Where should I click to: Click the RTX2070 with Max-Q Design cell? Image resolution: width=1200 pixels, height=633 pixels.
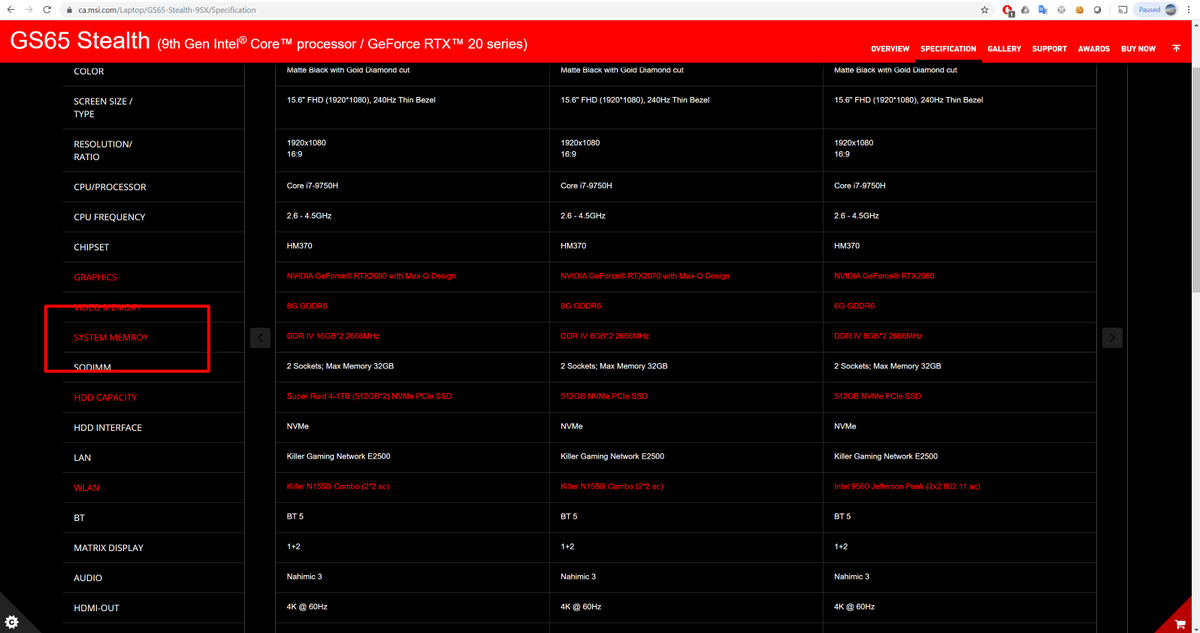coord(645,276)
